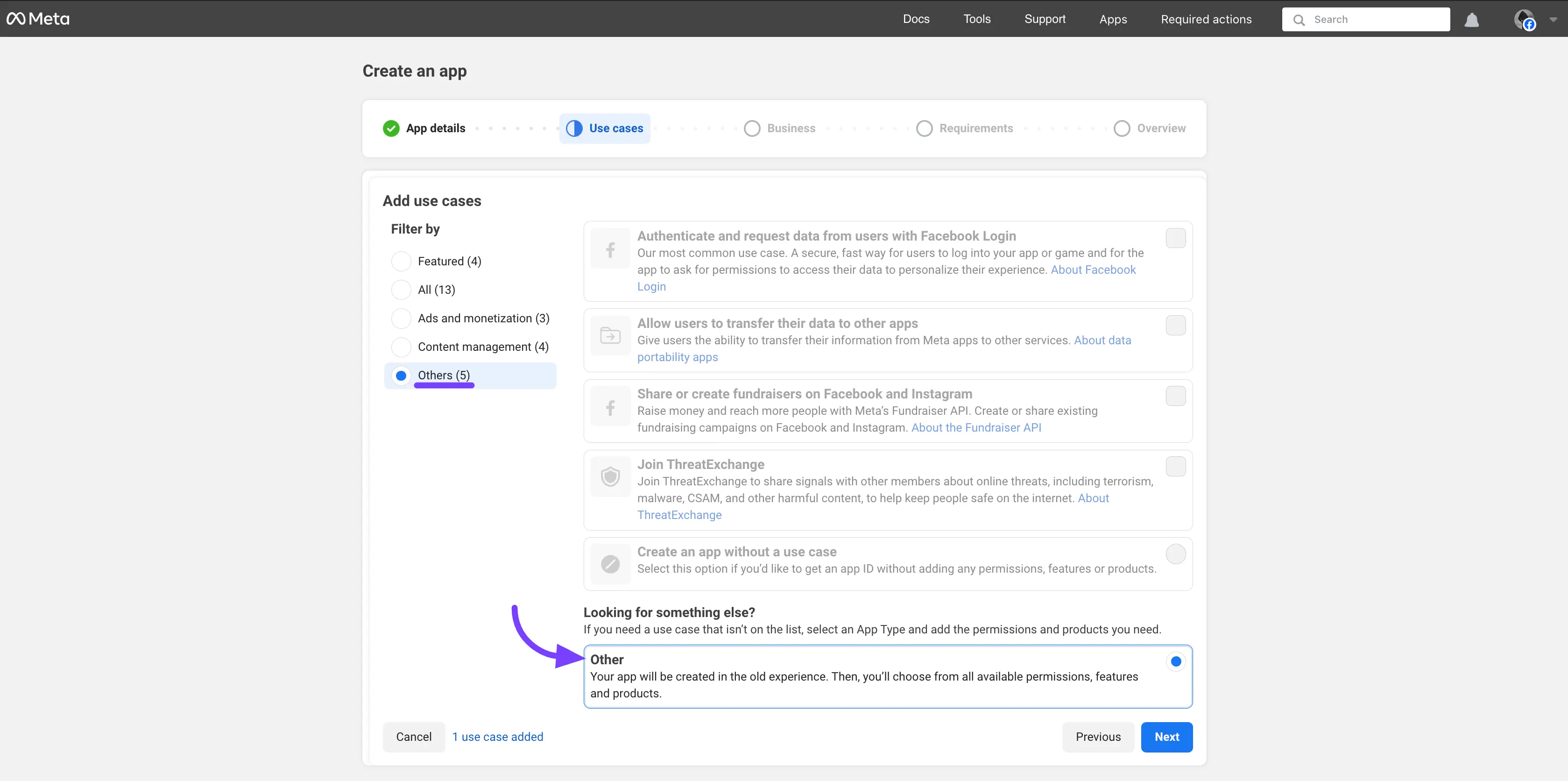
Task: Click the 1 use case added link
Action: (x=497, y=737)
